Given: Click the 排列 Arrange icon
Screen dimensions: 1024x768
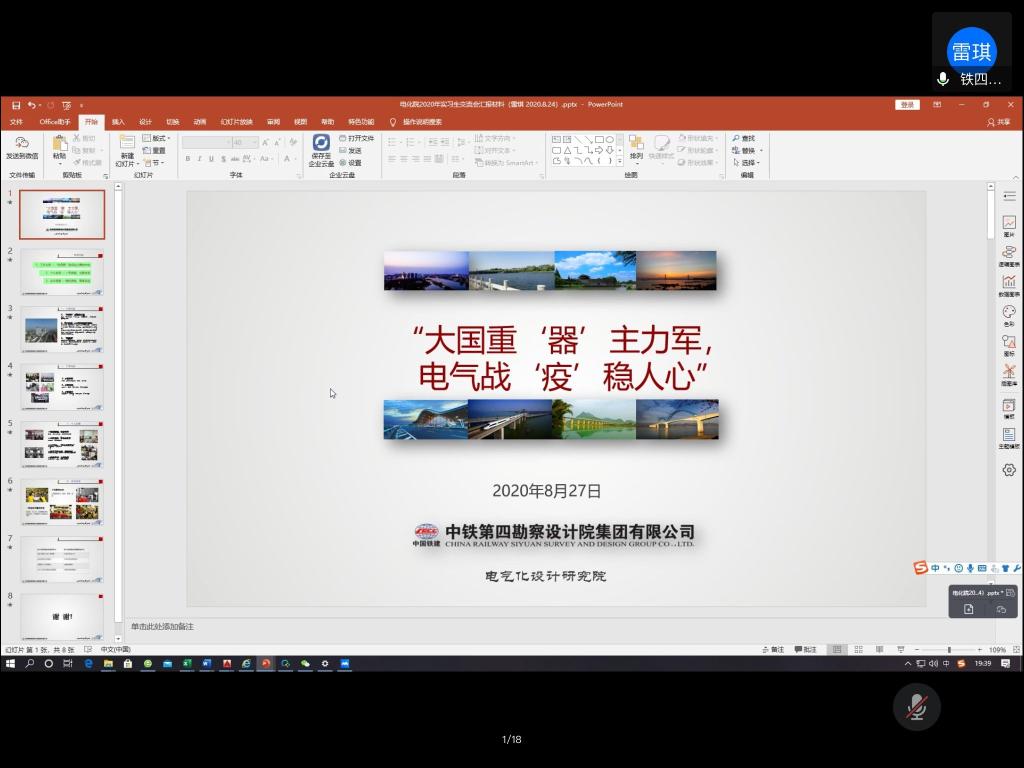Looking at the screenshot, I should 637,148.
